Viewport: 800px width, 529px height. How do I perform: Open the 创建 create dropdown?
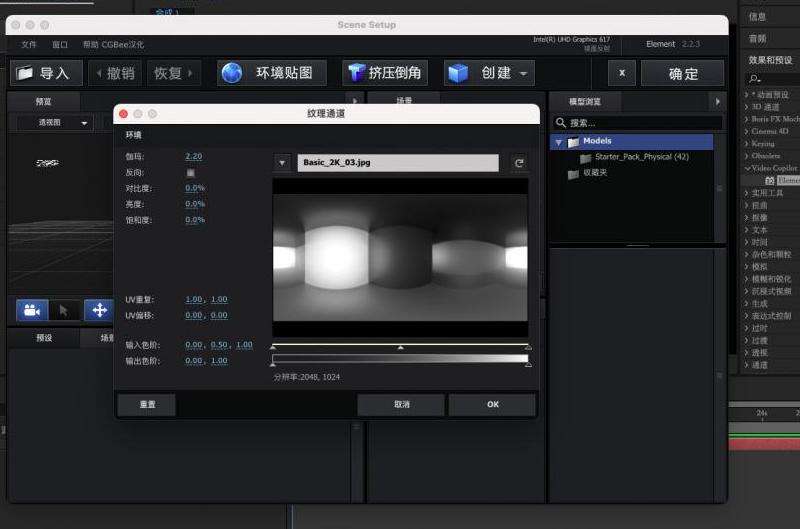point(489,73)
